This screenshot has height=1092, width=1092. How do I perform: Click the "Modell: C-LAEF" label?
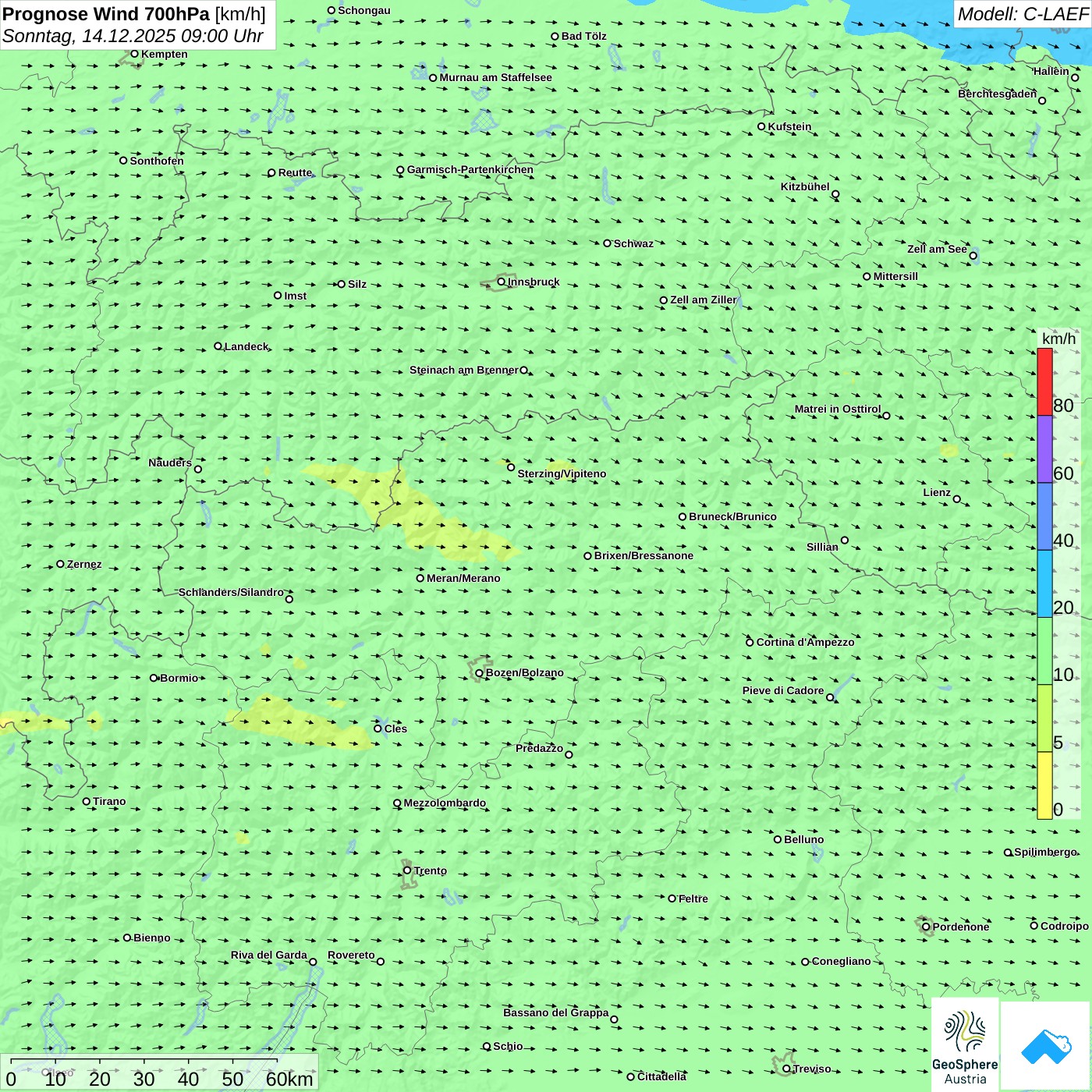click(1023, 14)
